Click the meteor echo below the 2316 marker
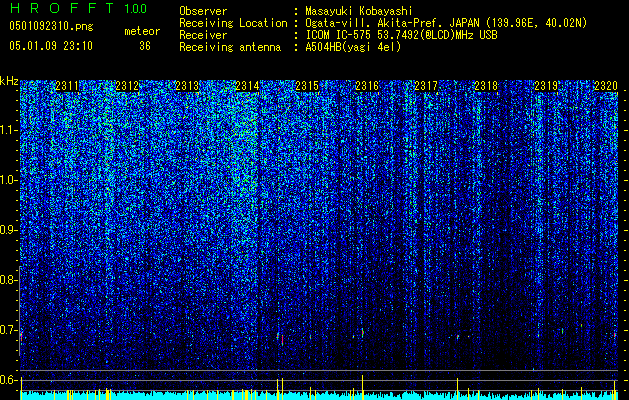629x400 pixels. pyautogui.click(x=363, y=332)
